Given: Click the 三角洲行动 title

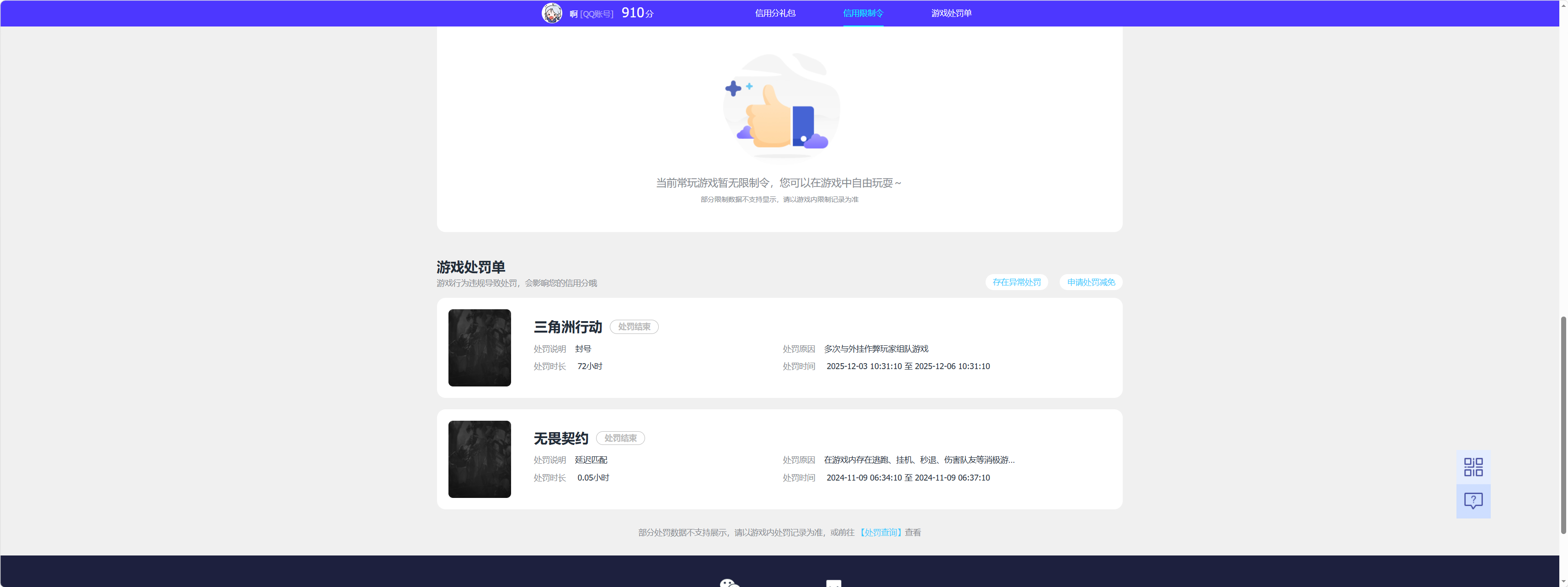Looking at the screenshot, I should click(x=567, y=327).
